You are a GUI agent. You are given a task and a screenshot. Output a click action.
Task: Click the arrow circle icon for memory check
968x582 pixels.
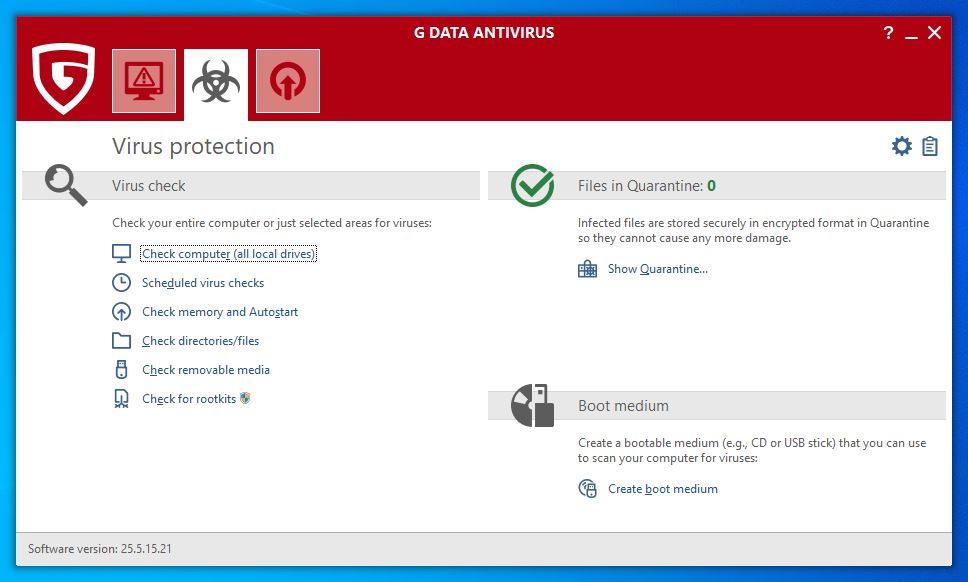click(121, 311)
